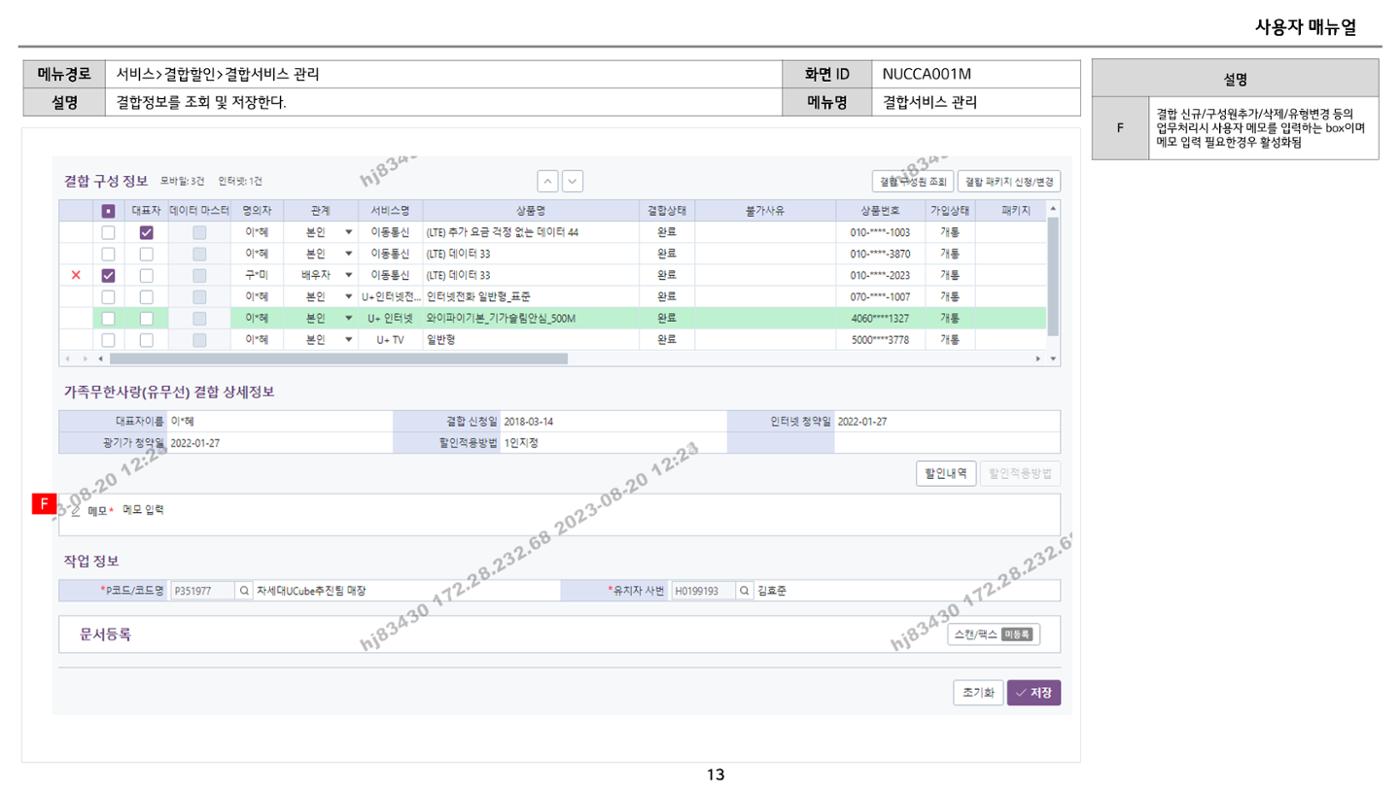Click 차세대UCube추진팀 매장 text

click(x=311, y=591)
